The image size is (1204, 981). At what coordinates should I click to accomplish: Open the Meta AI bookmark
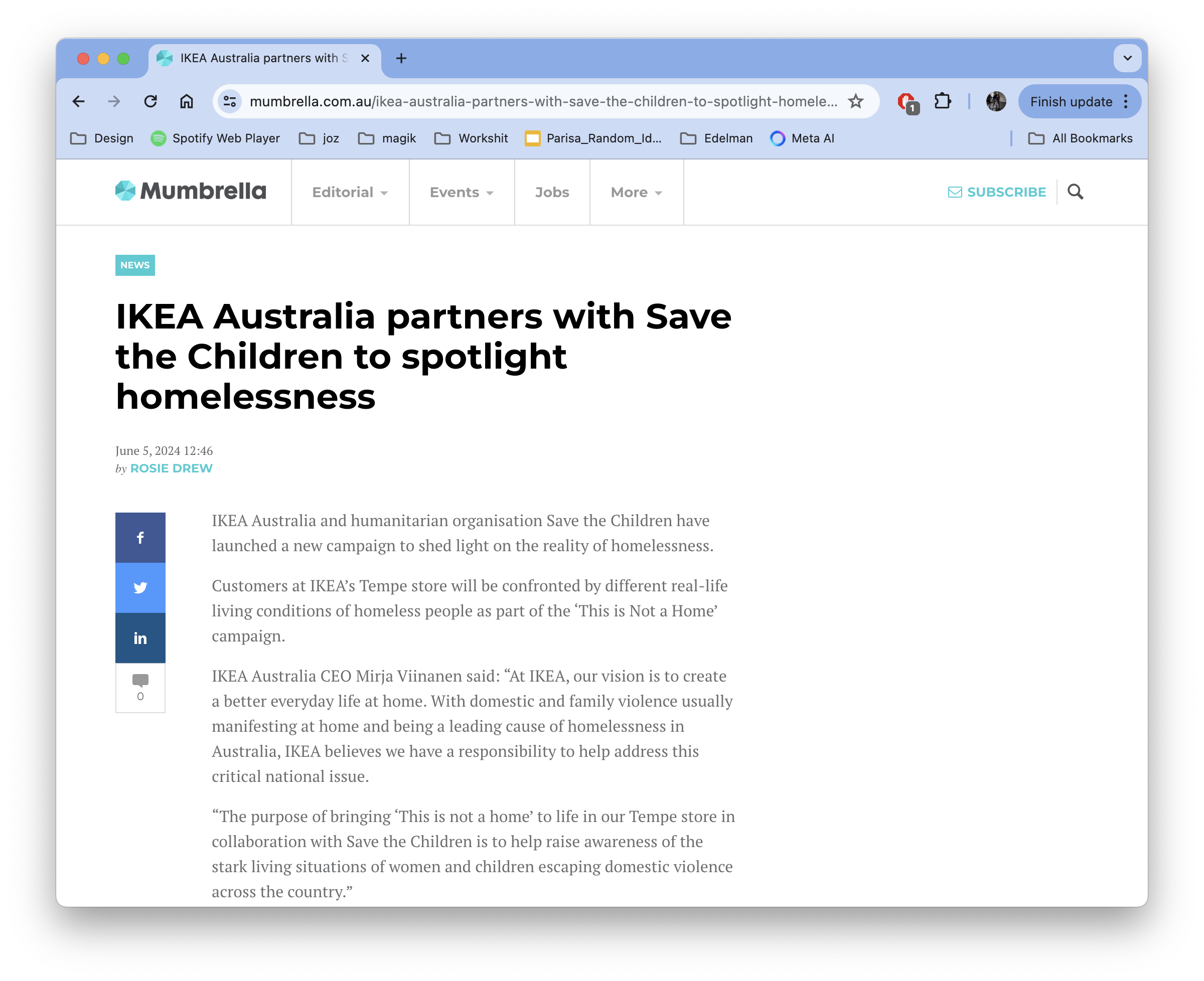[802, 138]
